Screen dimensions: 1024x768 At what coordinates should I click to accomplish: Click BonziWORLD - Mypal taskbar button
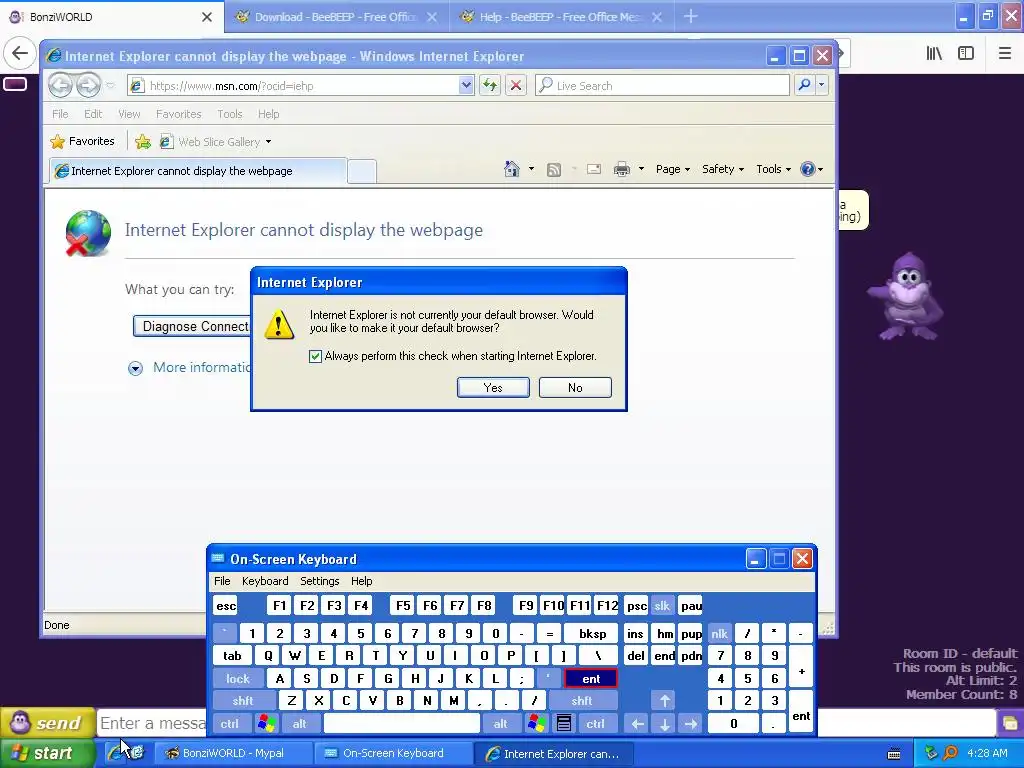point(232,753)
